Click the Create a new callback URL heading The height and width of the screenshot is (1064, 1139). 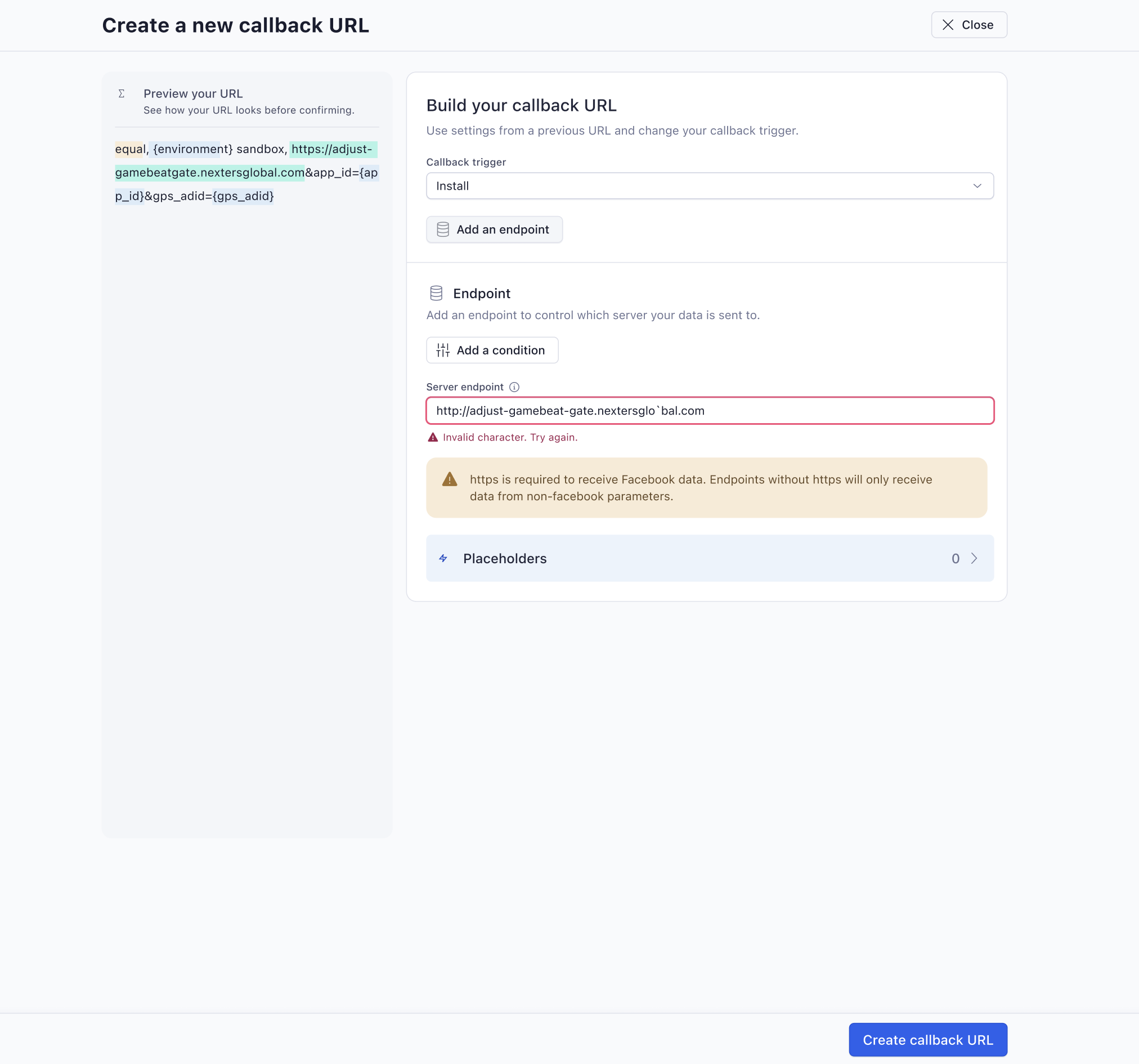[235, 25]
